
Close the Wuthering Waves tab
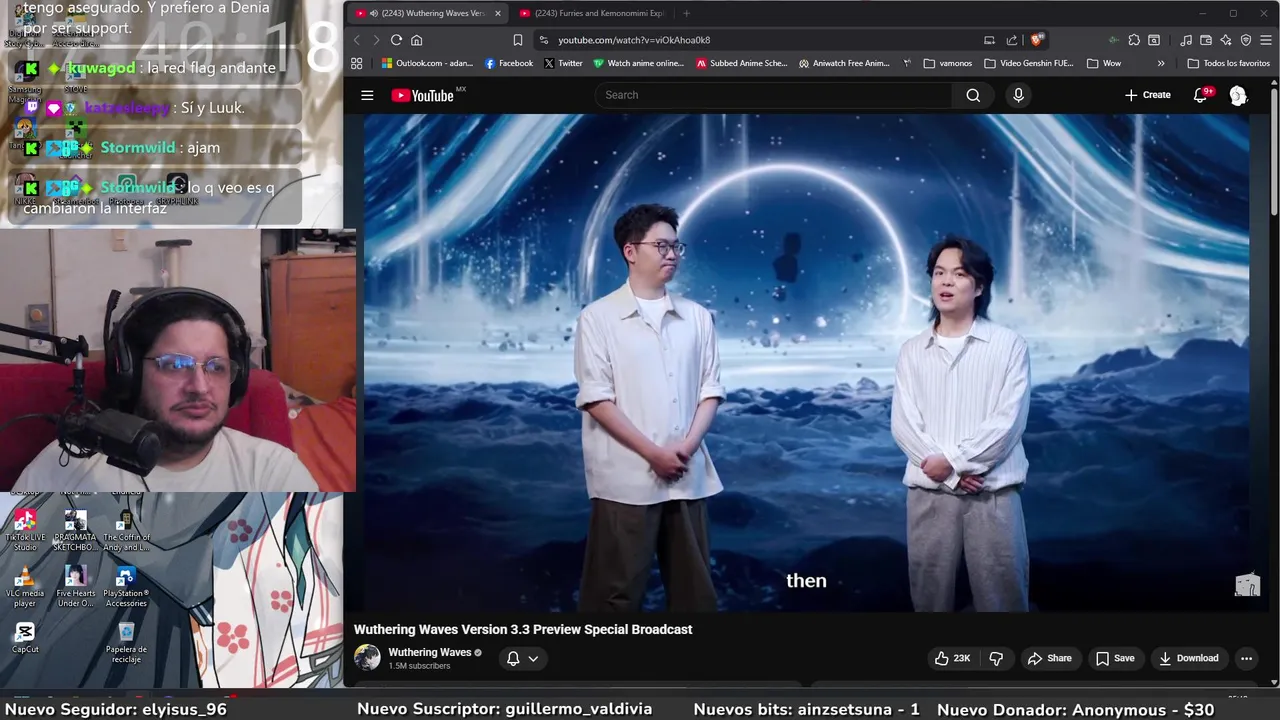(497, 13)
